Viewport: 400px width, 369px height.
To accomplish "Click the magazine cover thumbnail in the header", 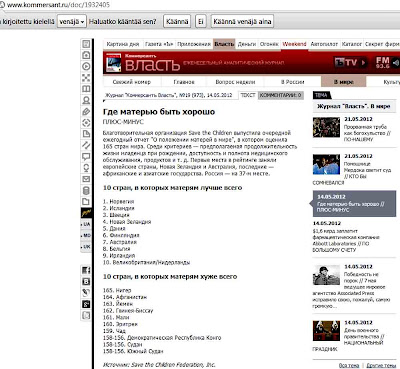I will coord(113,62).
